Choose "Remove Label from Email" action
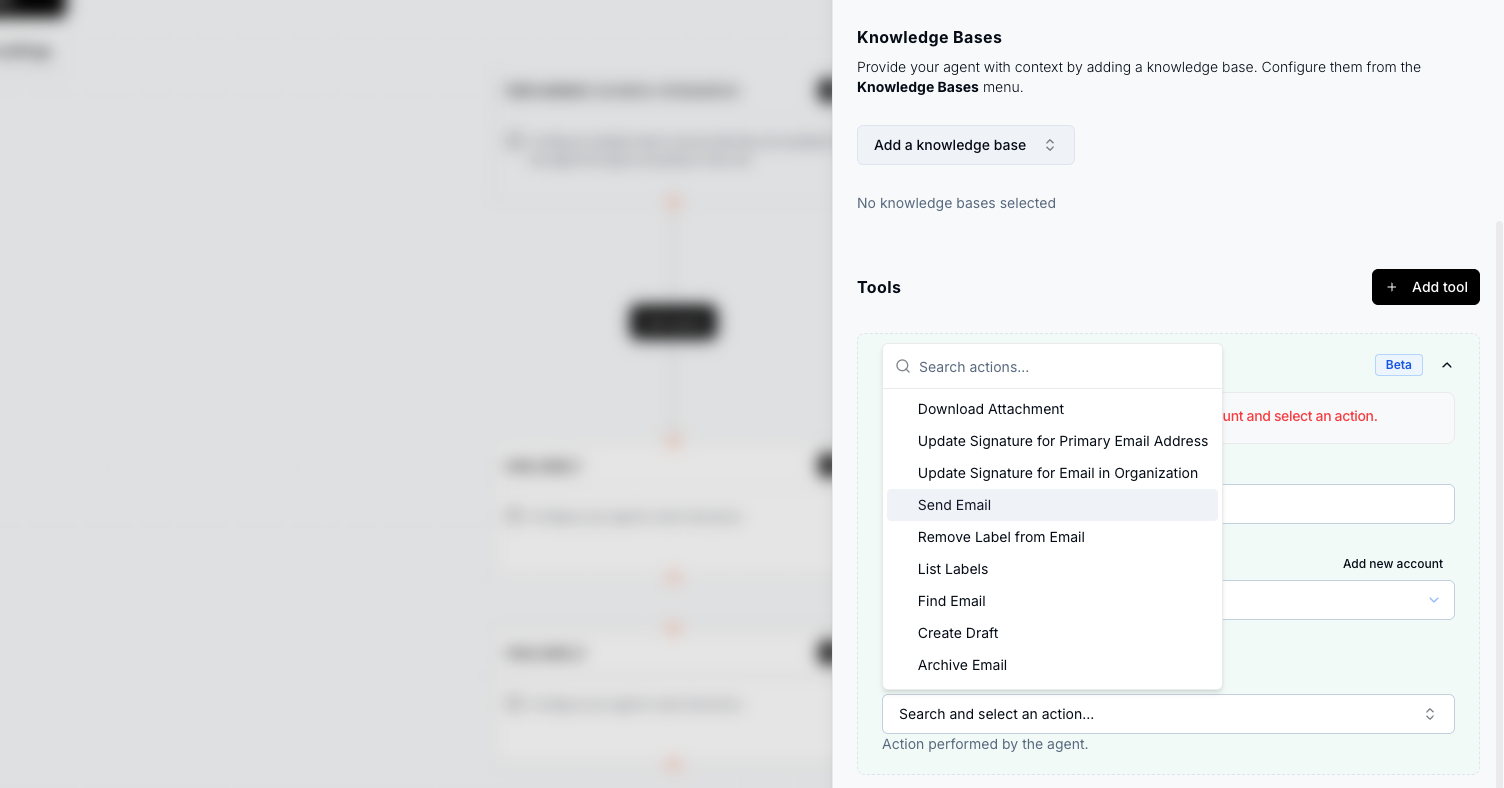 (x=1000, y=537)
